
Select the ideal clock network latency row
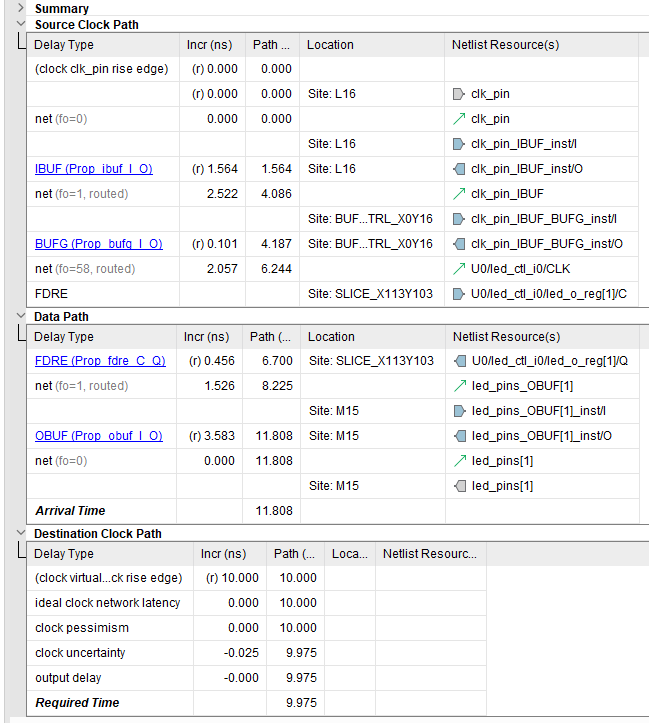pos(257,603)
